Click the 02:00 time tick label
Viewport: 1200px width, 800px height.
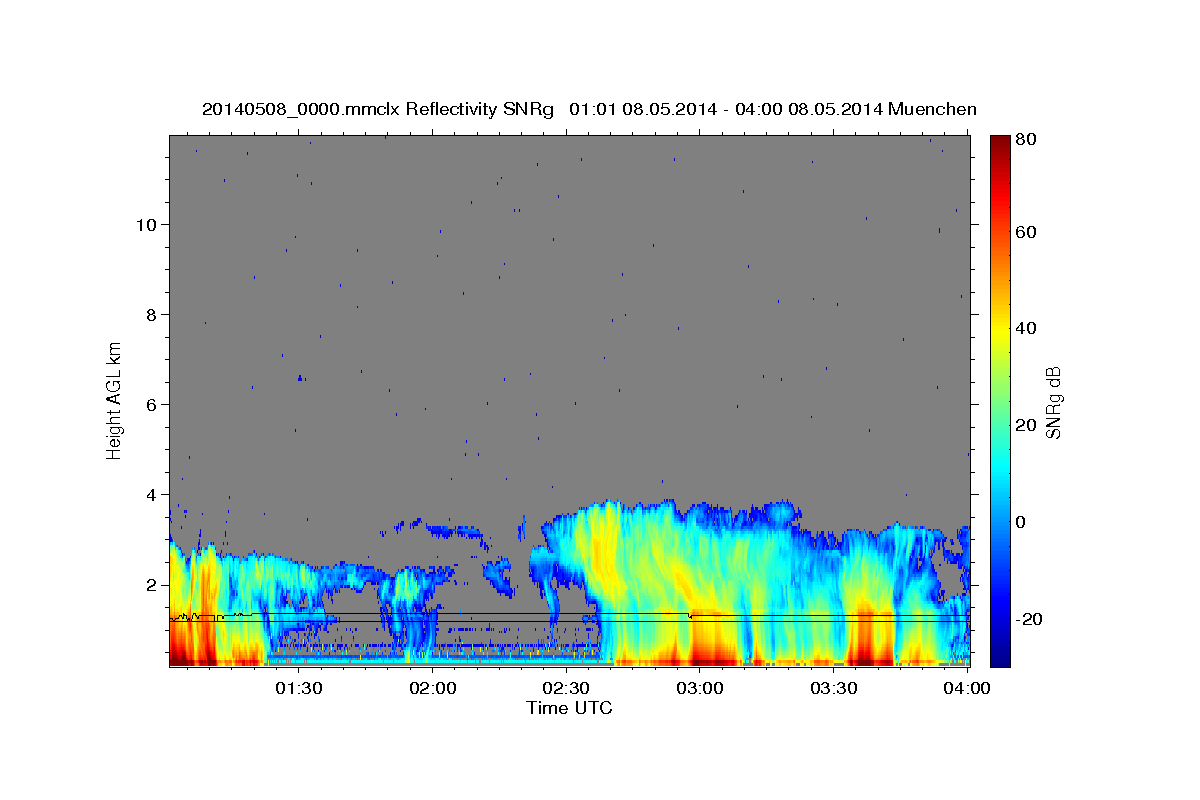click(x=433, y=689)
